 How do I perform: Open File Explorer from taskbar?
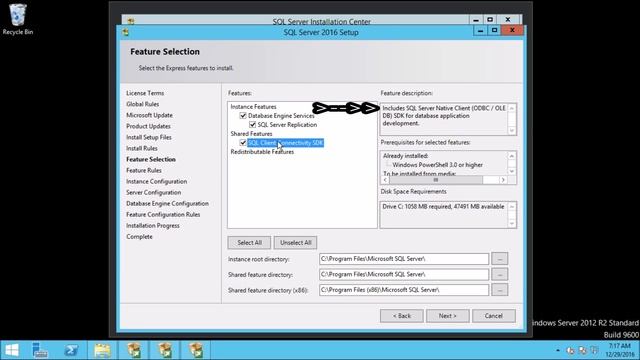(102, 350)
